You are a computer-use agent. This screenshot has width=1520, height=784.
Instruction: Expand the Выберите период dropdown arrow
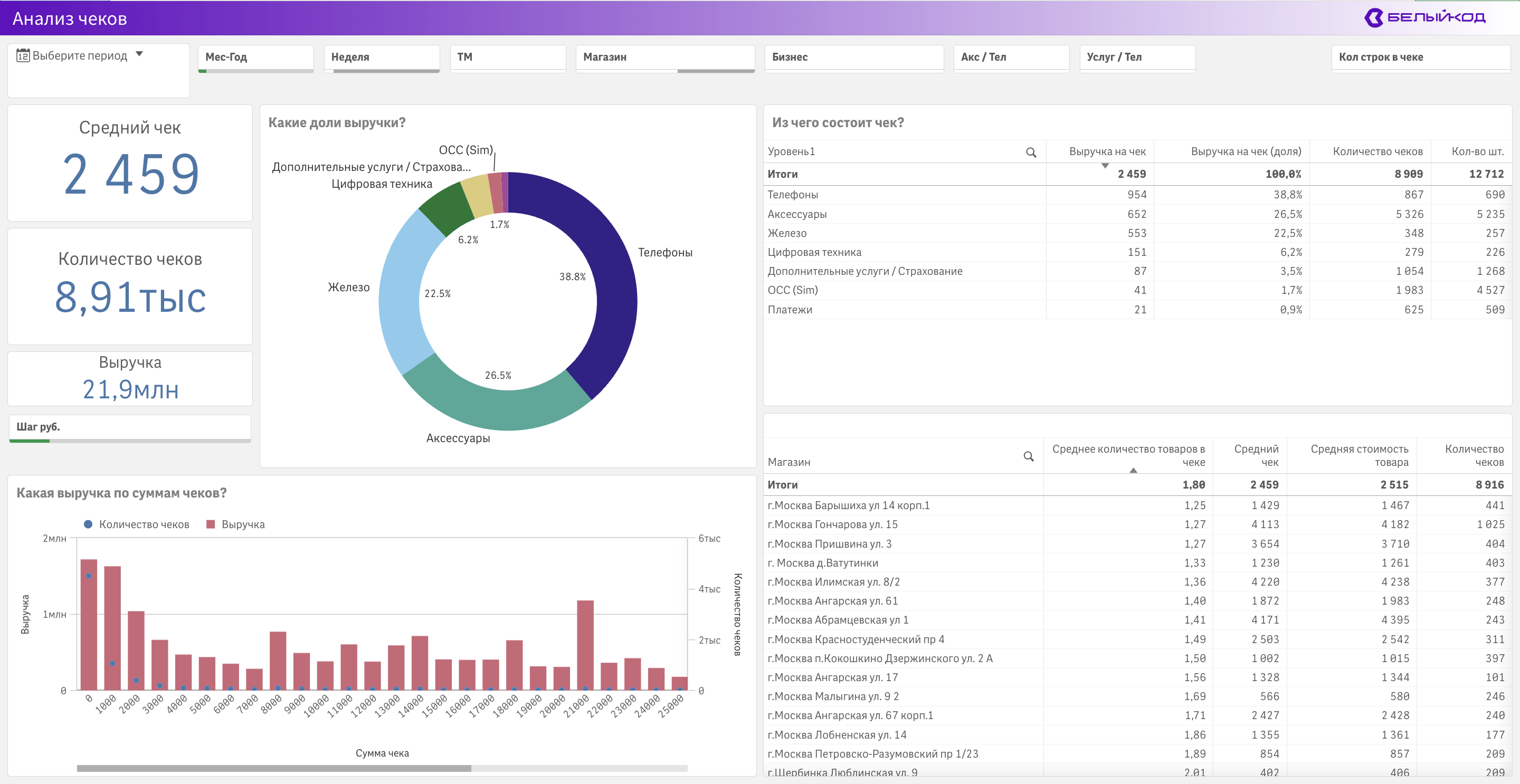tap(139, 54)
